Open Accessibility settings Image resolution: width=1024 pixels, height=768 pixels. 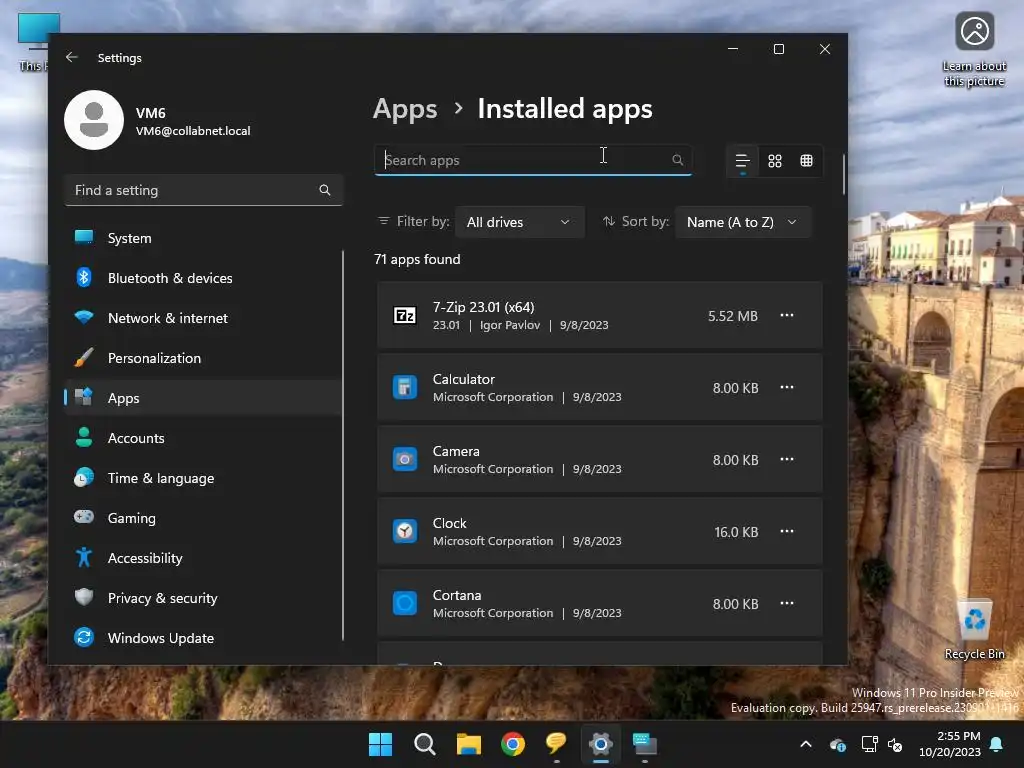(203, 558)
